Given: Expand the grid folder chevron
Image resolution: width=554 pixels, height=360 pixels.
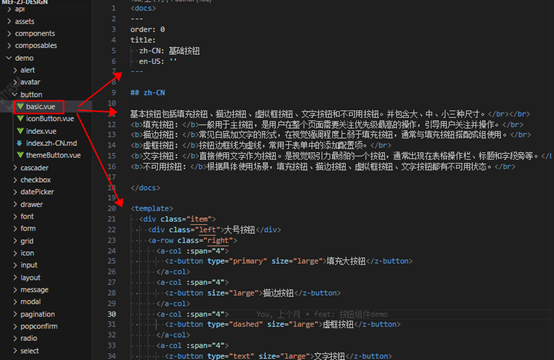Looking at the screenshot, I should tap(15, 241).
